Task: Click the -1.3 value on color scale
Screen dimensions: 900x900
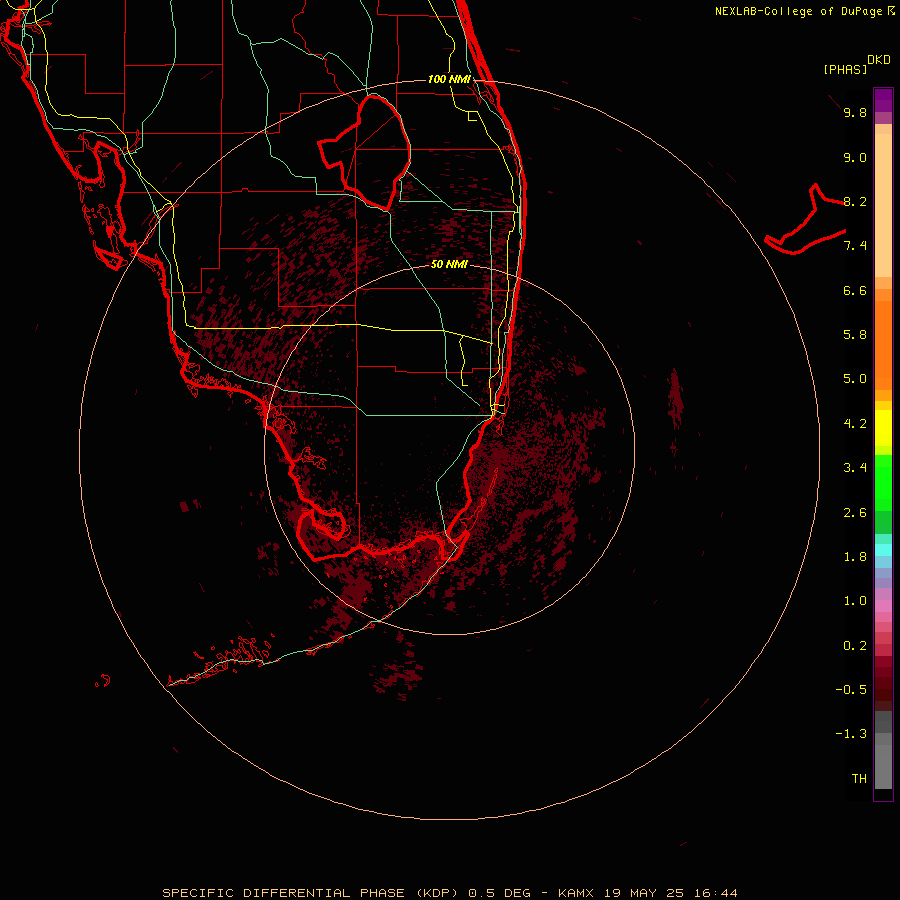Action: (x=851, y=734)
